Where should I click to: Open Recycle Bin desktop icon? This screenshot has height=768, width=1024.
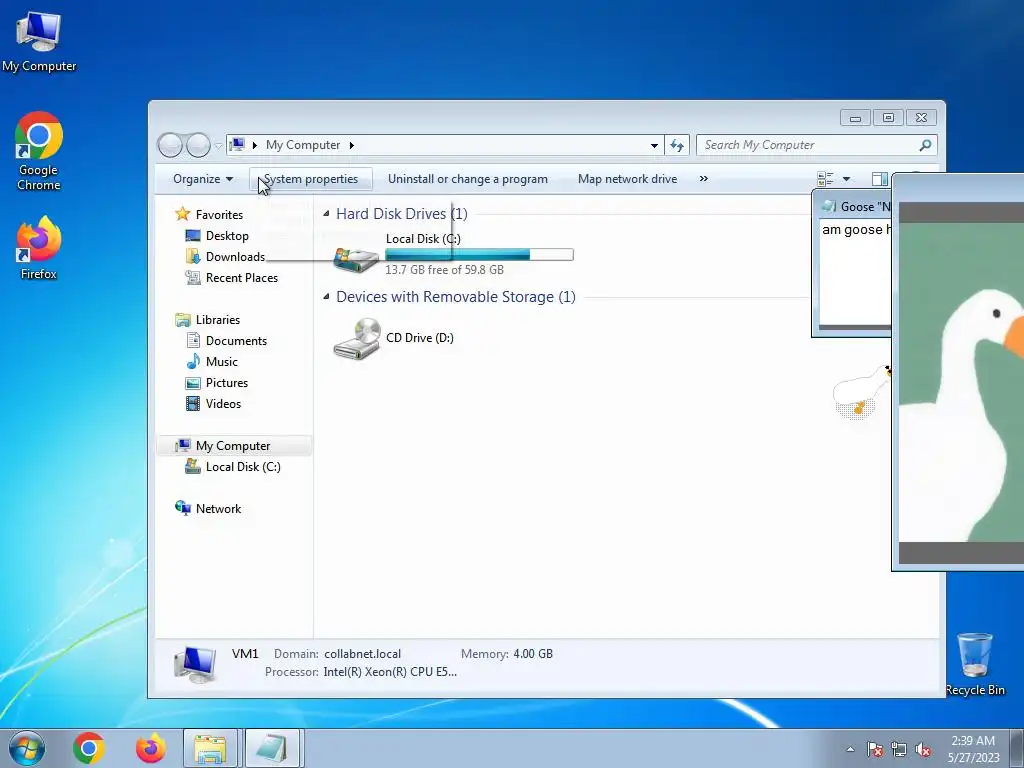[x=975, y=664]
